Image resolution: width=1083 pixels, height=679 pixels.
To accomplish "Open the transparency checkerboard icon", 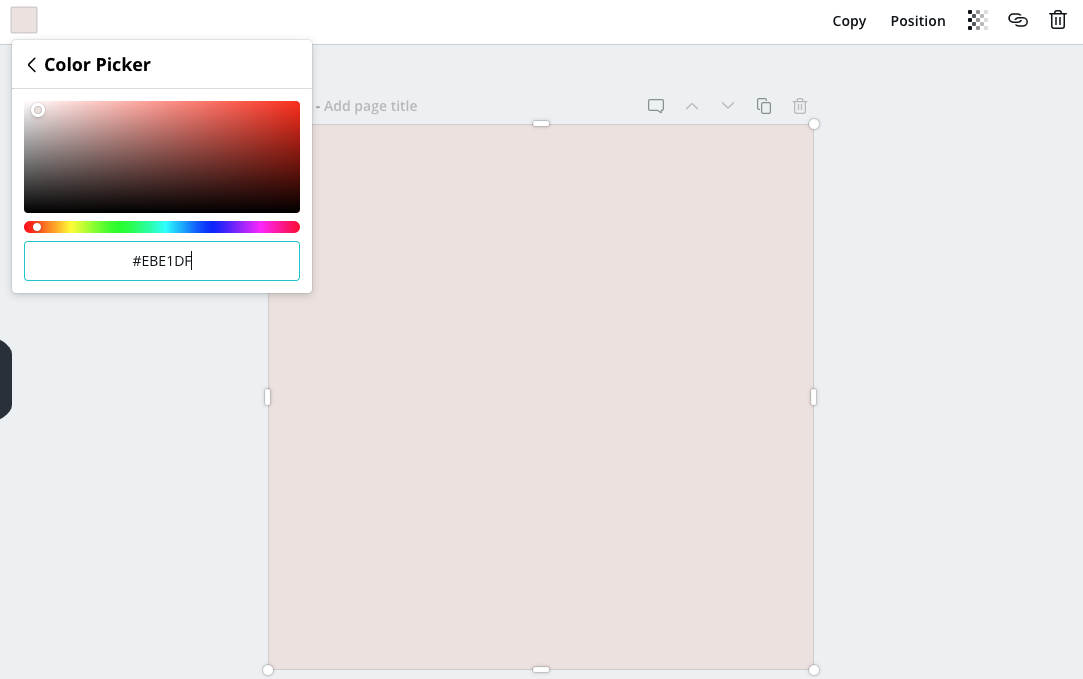I will 977,21.
